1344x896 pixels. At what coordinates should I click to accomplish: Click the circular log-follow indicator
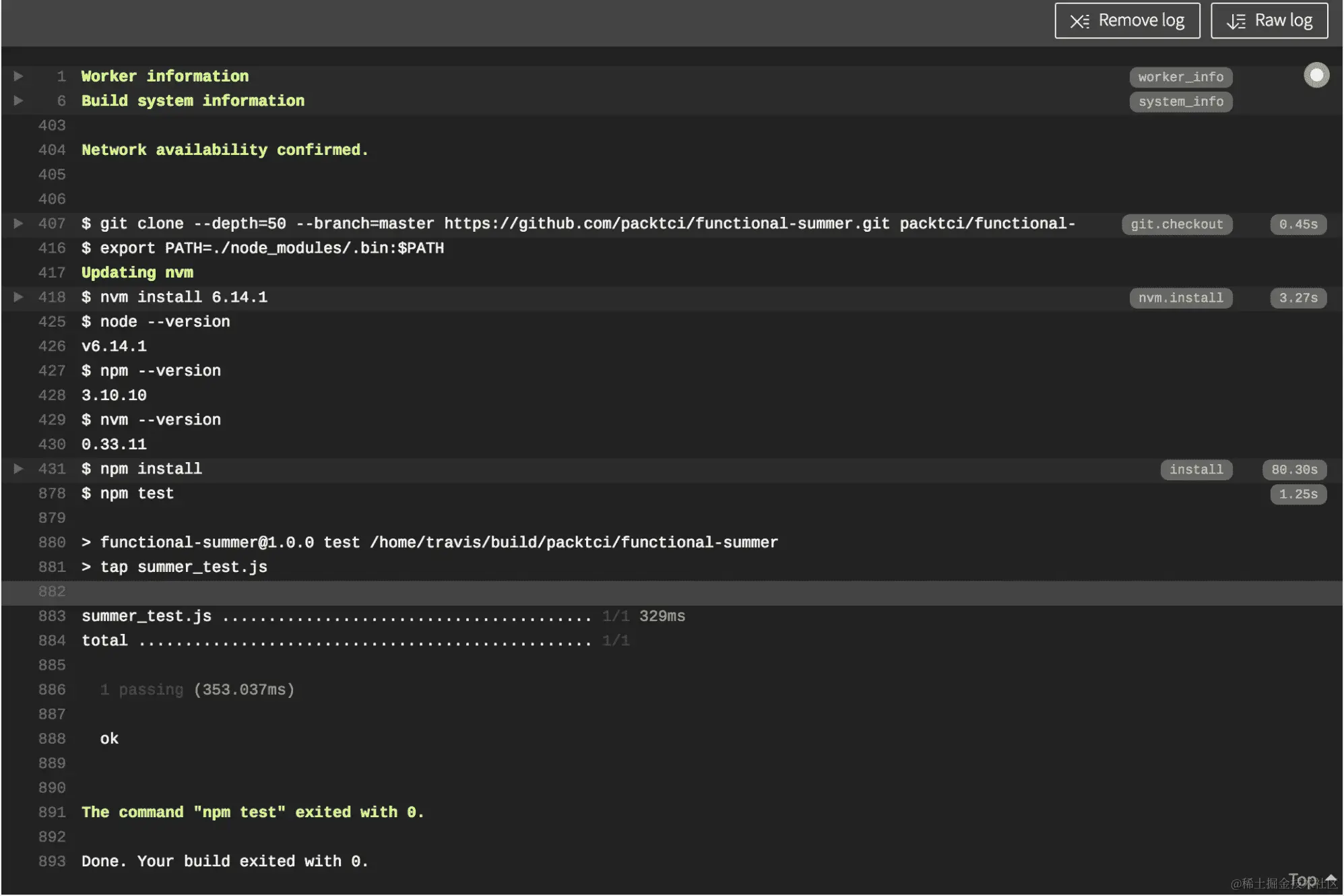(x=1316, y=75)
